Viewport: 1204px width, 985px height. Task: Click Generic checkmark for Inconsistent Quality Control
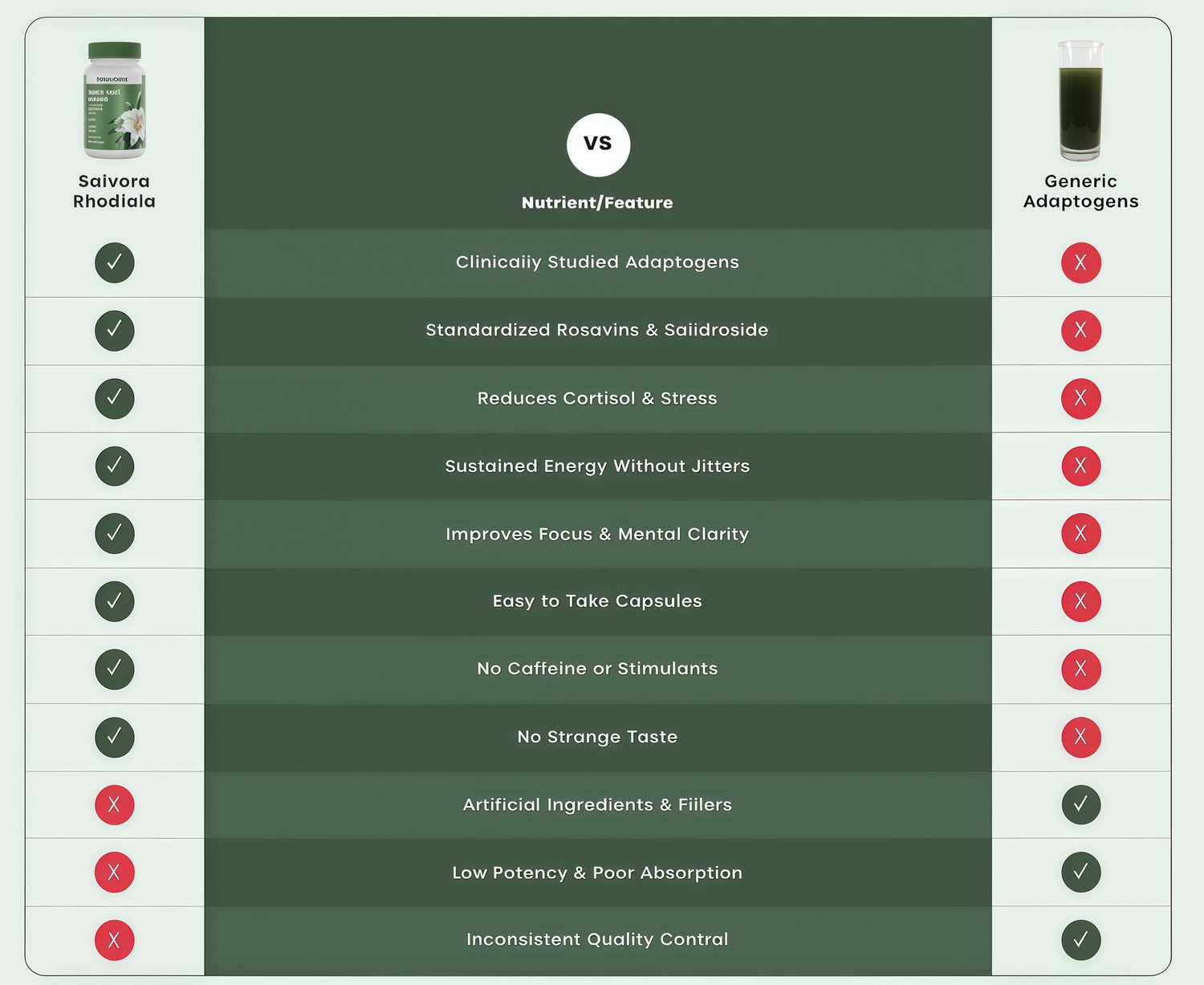tap(1080, 940)
